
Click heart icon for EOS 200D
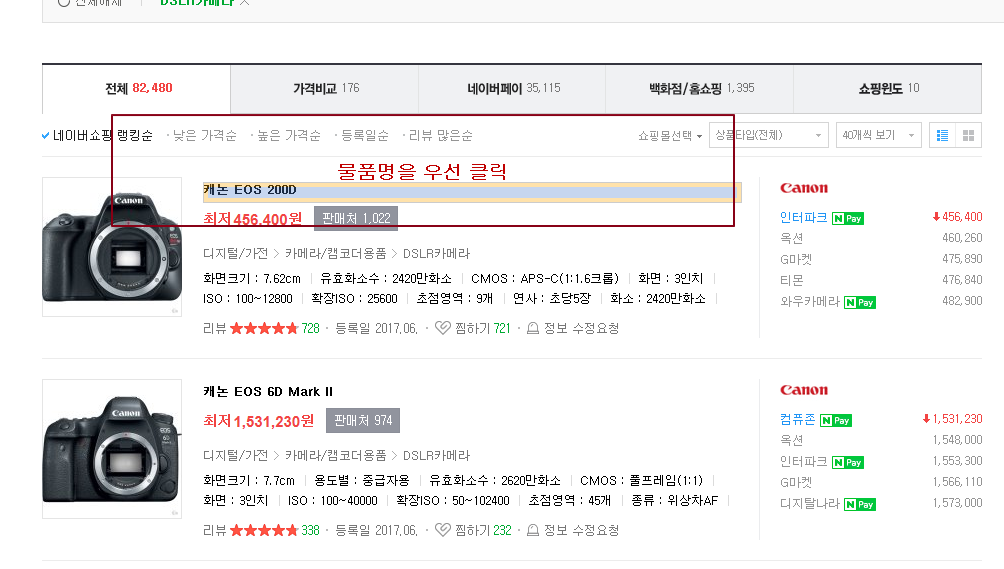tap(442, 328)
